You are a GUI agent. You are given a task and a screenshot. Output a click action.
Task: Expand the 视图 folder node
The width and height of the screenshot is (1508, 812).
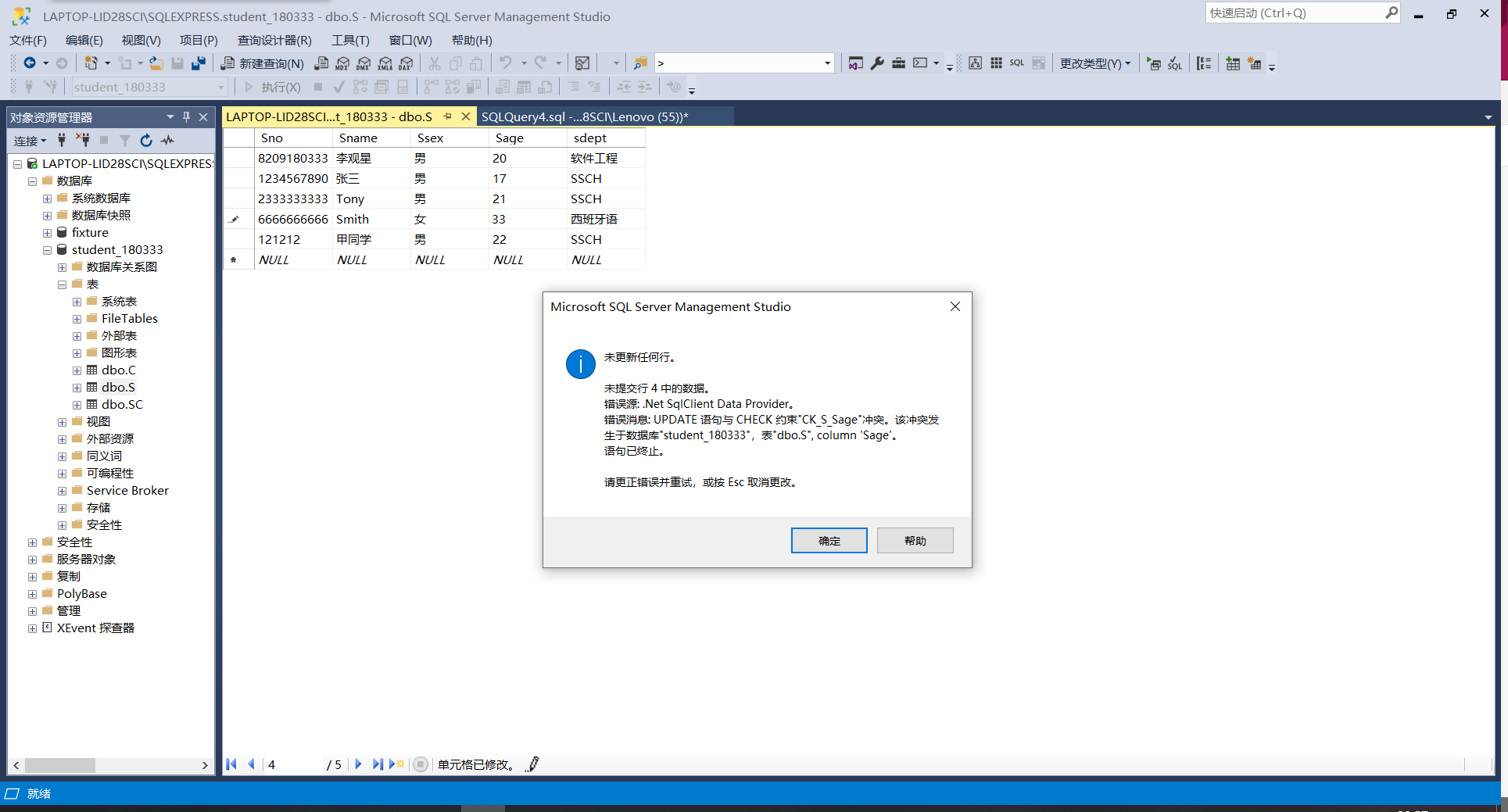(x=62, y=422)
